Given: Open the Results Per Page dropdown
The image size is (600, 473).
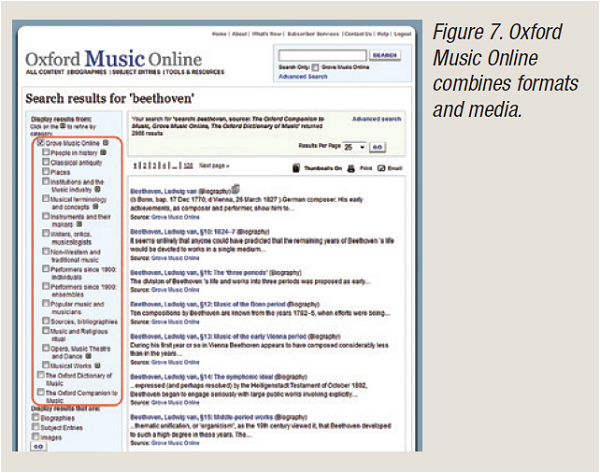Looking at the screenshot, I should coord(354,147).
